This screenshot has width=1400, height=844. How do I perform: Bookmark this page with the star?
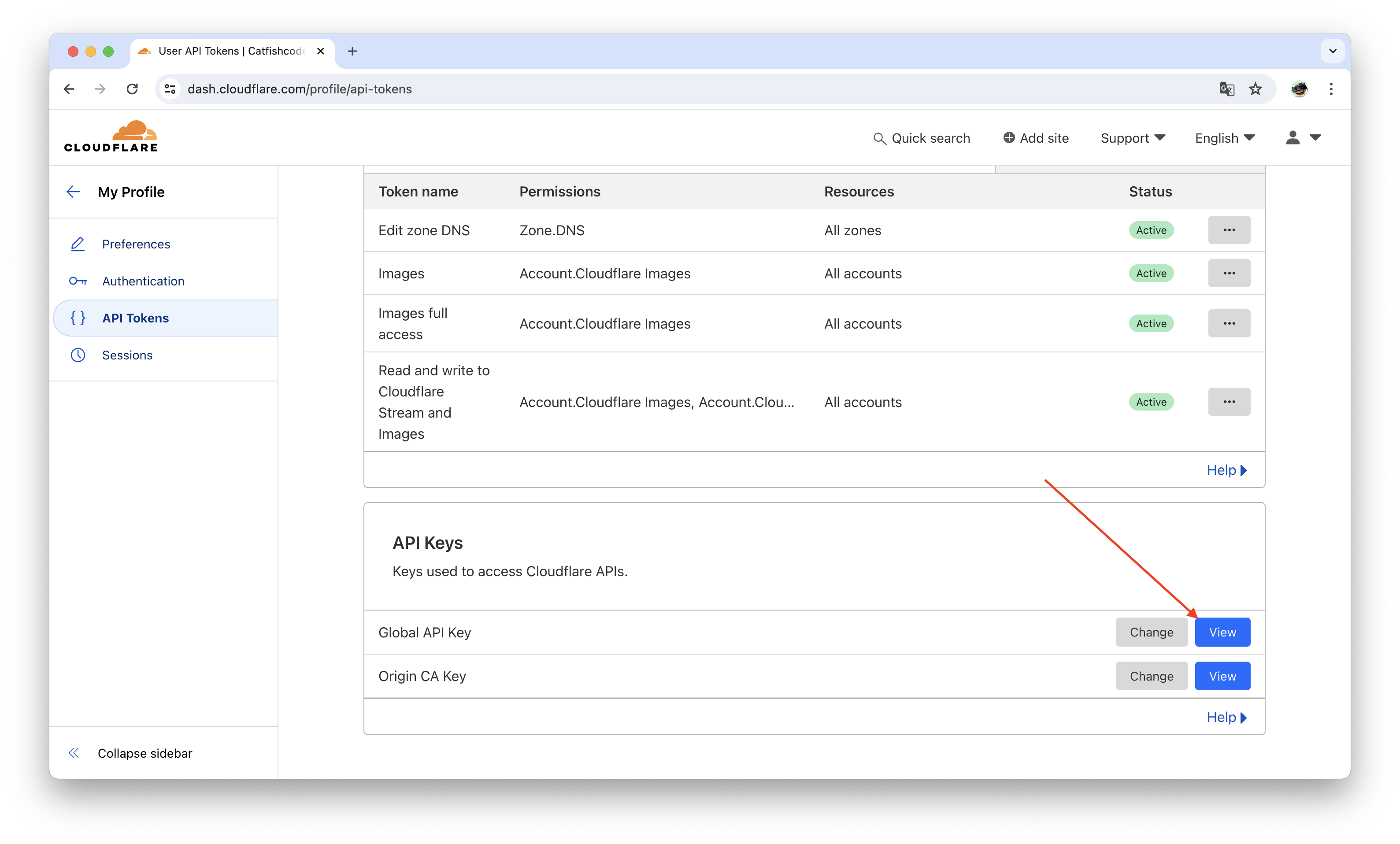coord(1256,89)
